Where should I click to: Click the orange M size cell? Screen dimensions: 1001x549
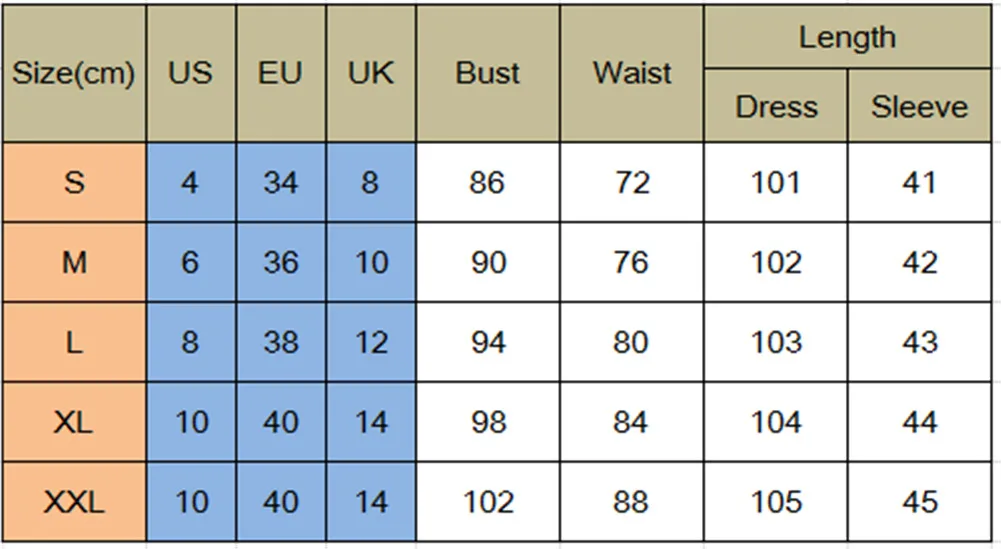[74, 262]
